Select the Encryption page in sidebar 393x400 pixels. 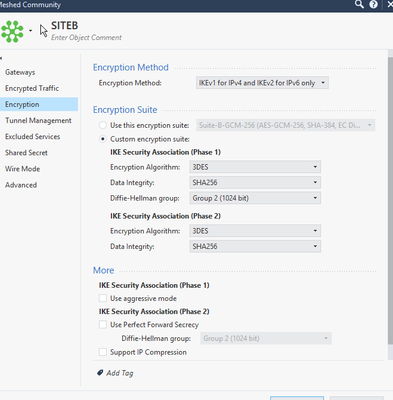[x=39, y=104]
